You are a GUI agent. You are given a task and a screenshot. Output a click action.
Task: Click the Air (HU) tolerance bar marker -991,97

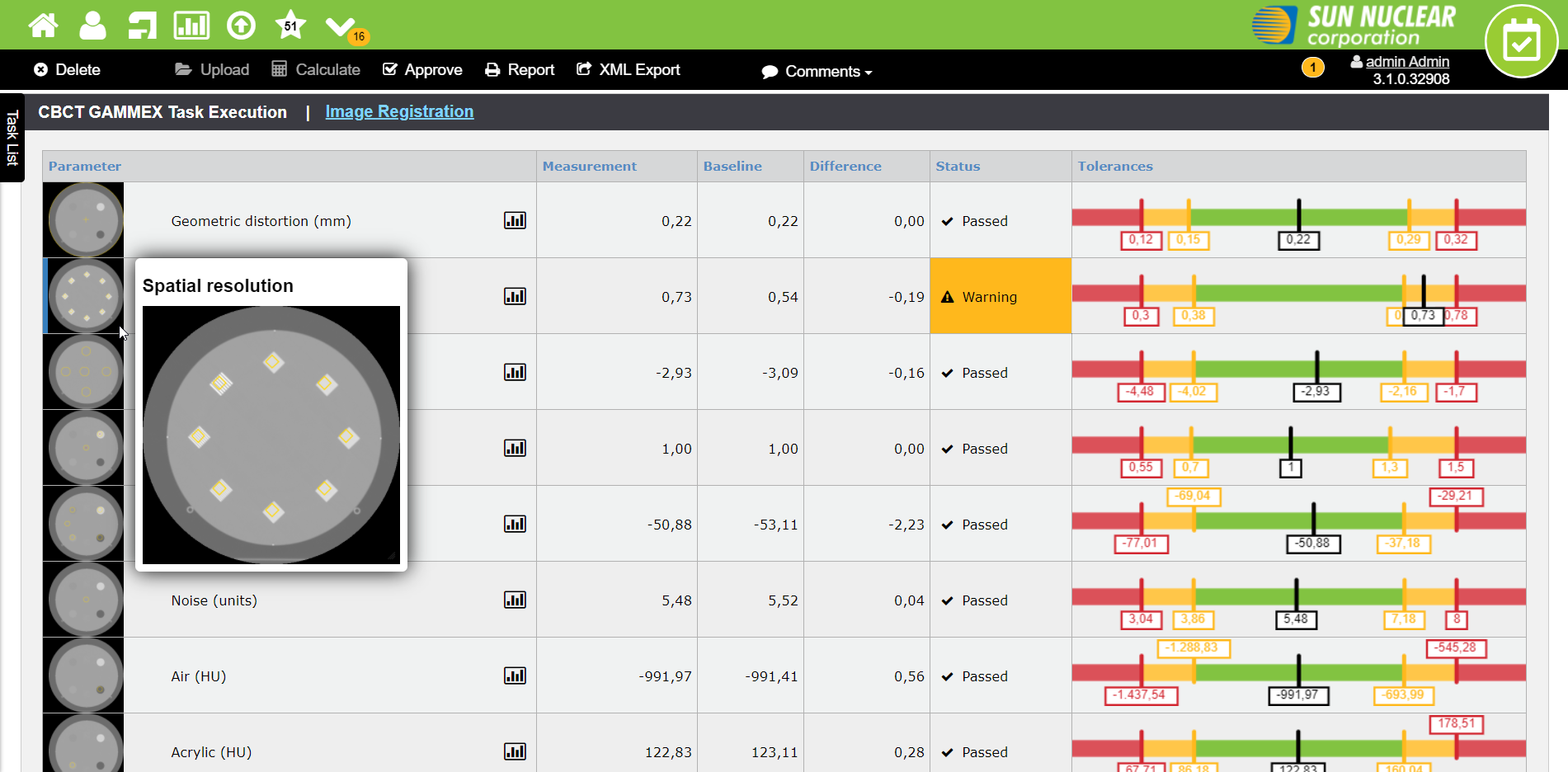(1298, 695)
